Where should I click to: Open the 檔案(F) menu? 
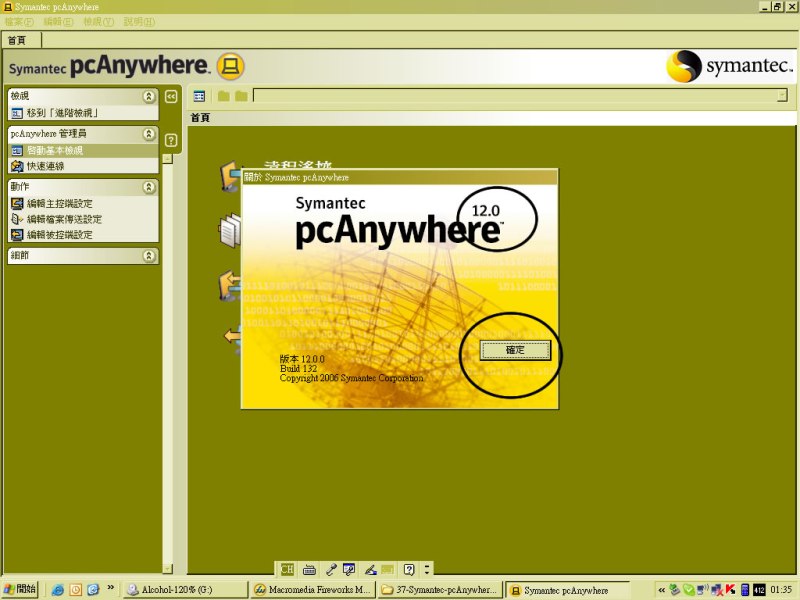click(19, 22)
